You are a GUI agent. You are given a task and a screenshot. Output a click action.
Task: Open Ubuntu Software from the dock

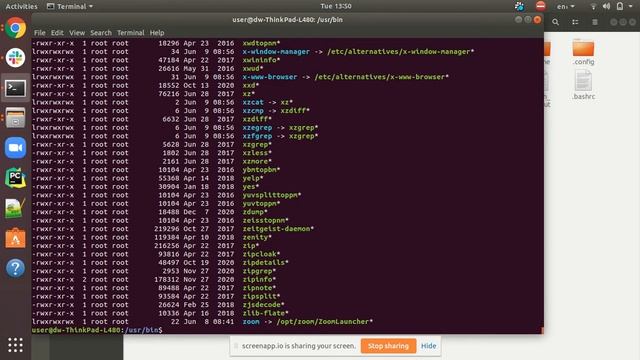click(16, 238)
